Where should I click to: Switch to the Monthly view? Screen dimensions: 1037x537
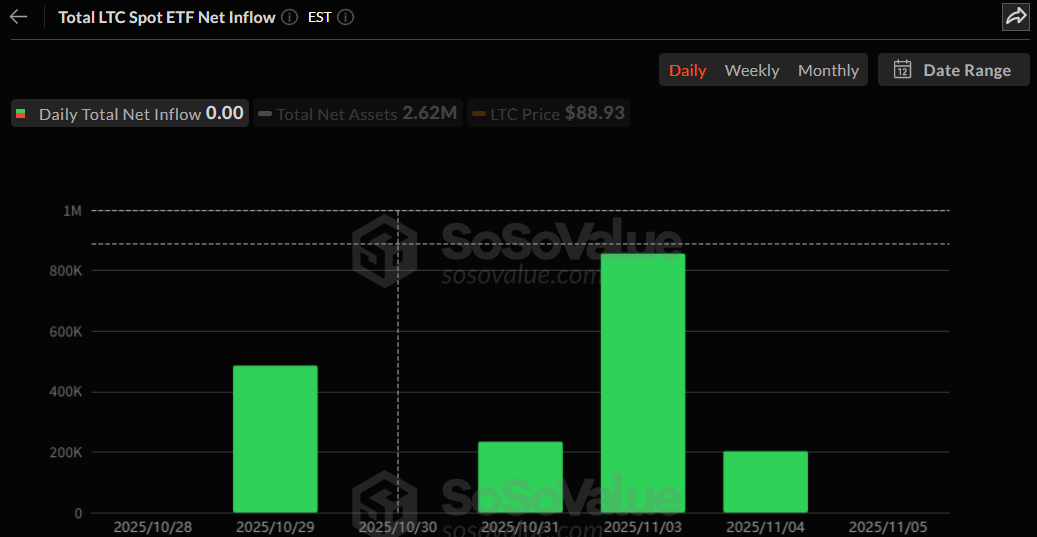click(828, 70)
